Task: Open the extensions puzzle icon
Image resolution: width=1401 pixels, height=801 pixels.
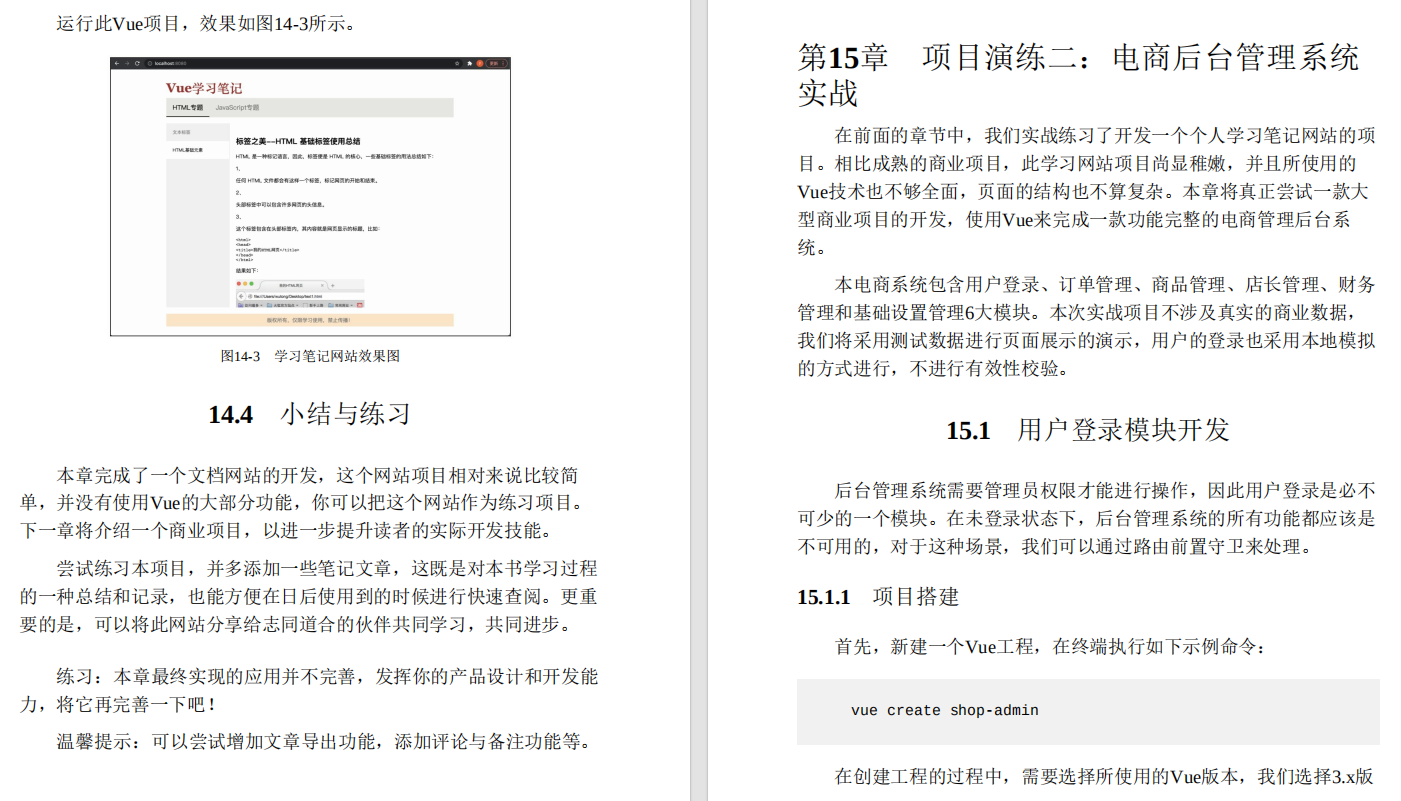Action: pos(469,64)
